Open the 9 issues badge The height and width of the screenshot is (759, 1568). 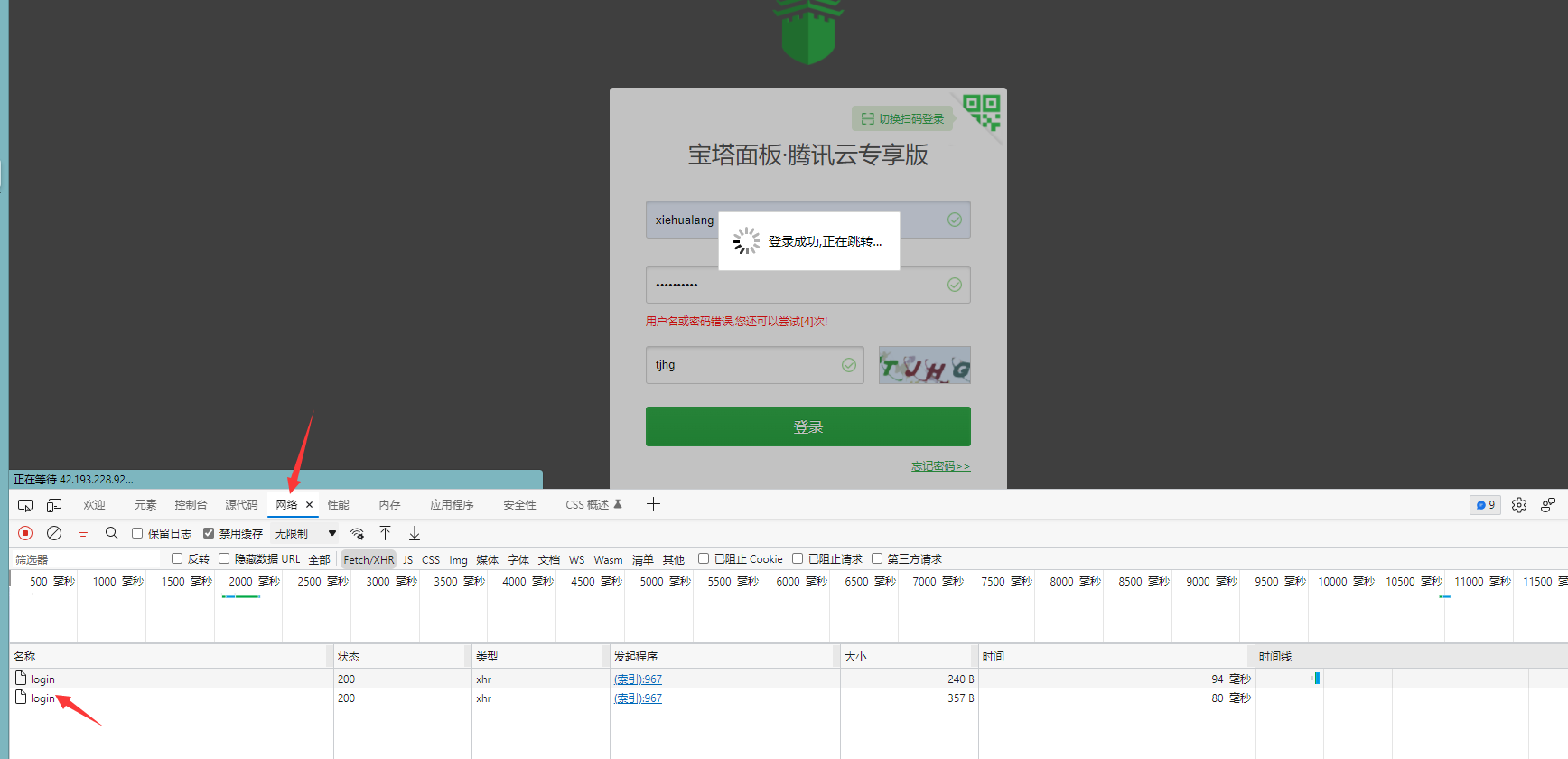[1485, 505]
